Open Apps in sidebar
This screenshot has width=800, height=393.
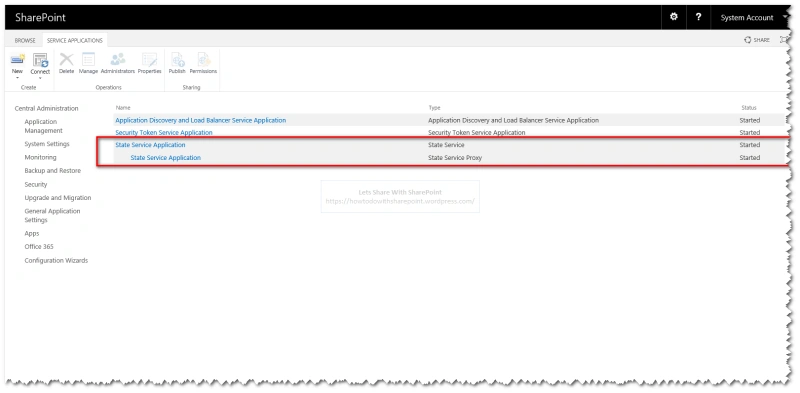[x=32, y=233]
